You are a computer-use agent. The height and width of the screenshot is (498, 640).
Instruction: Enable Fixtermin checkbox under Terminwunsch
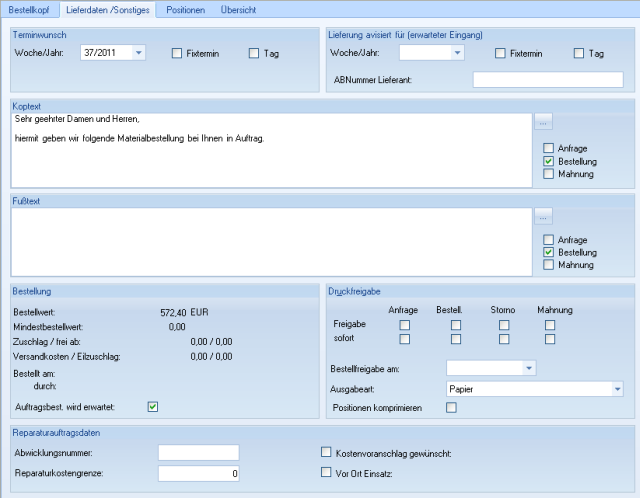coord(177,54)
